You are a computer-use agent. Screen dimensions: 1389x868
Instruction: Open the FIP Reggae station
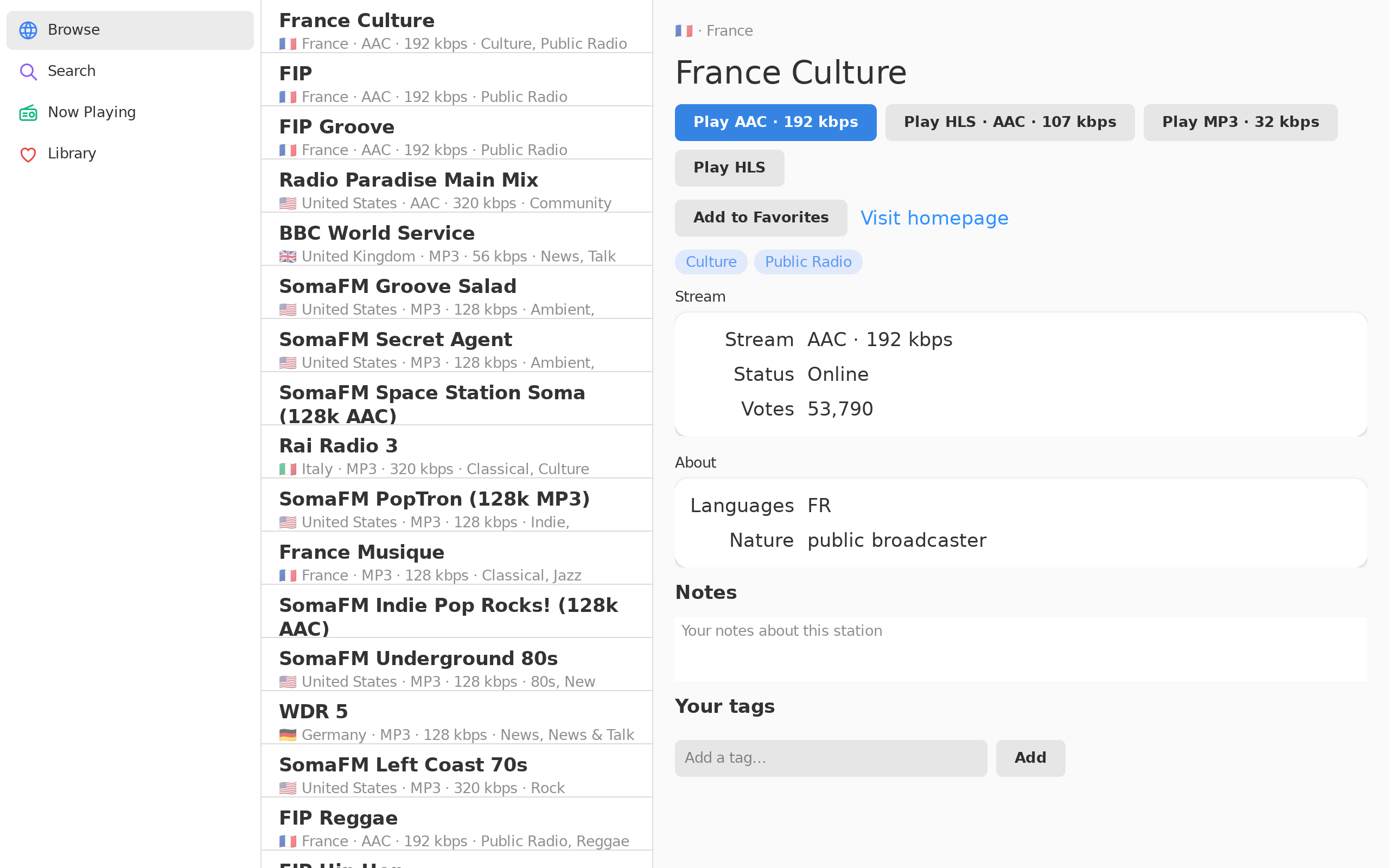coord(457,824)
